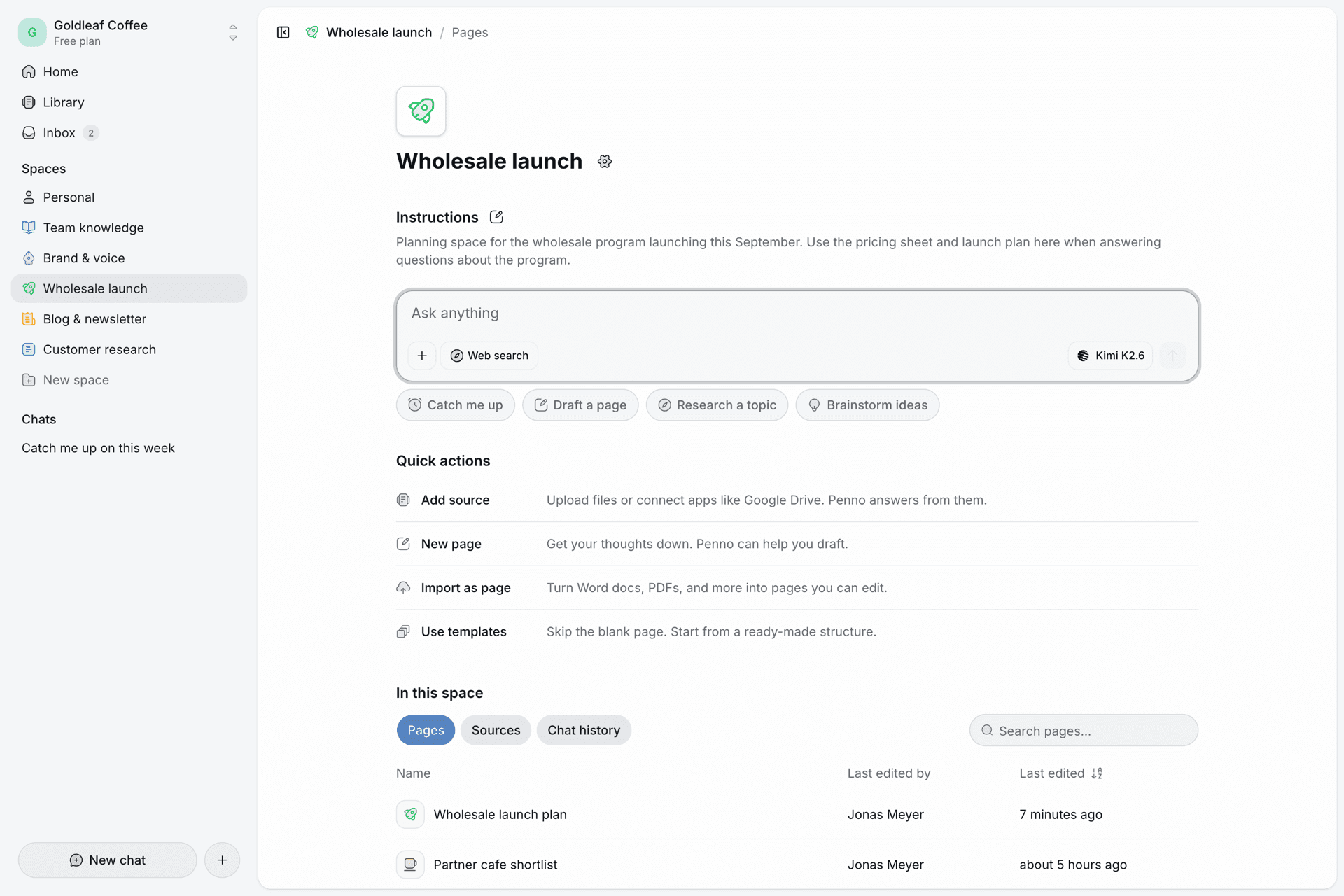Open space settings gear icon

(605, 162)
